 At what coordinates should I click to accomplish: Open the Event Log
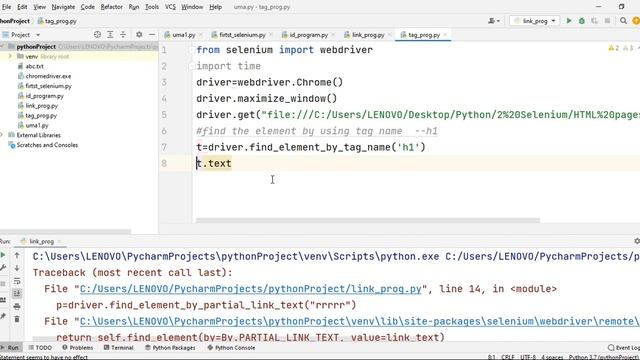coord(624,347)
